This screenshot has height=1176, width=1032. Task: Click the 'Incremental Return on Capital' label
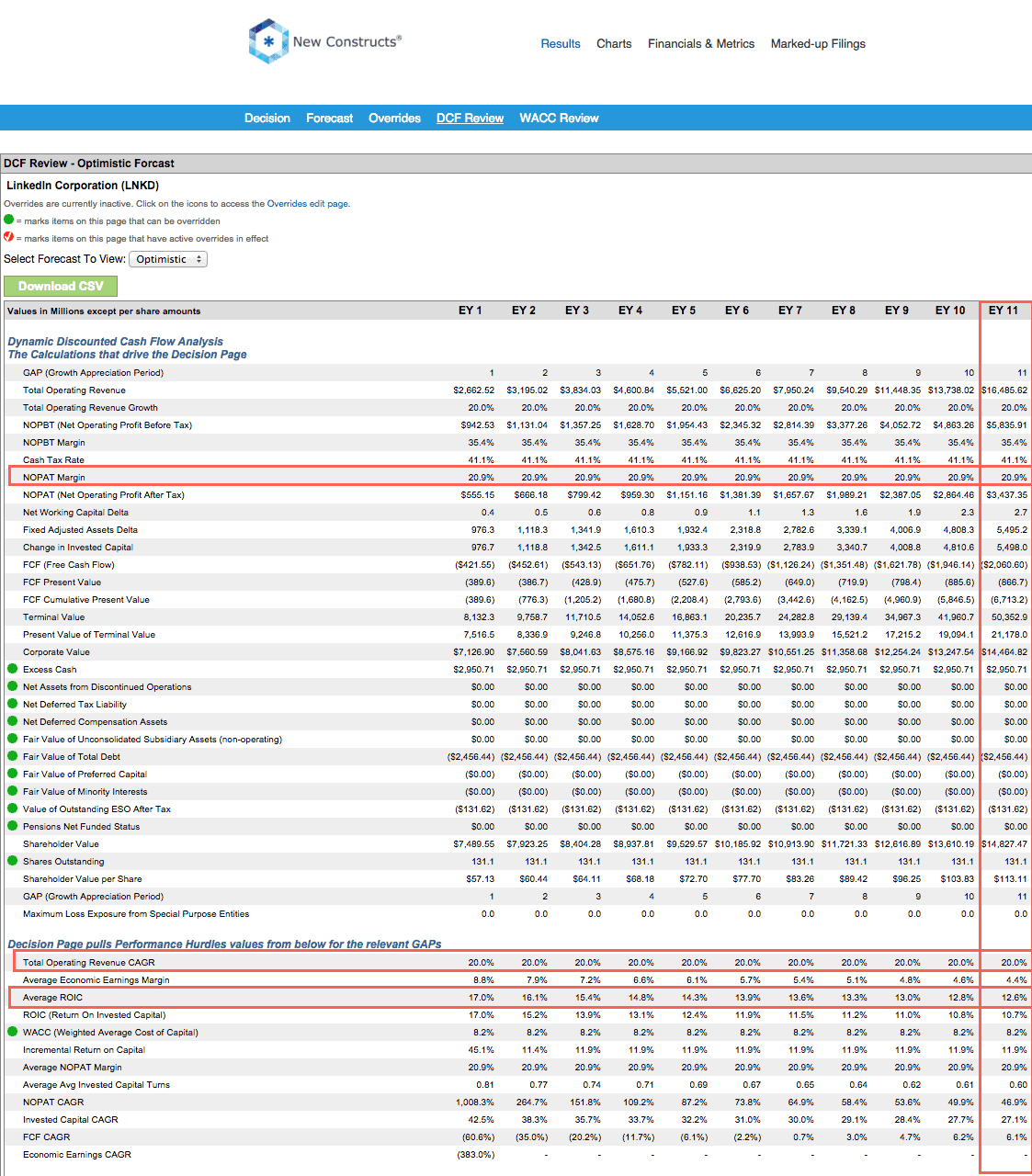pyautogui.click(x=84, y=1050)
